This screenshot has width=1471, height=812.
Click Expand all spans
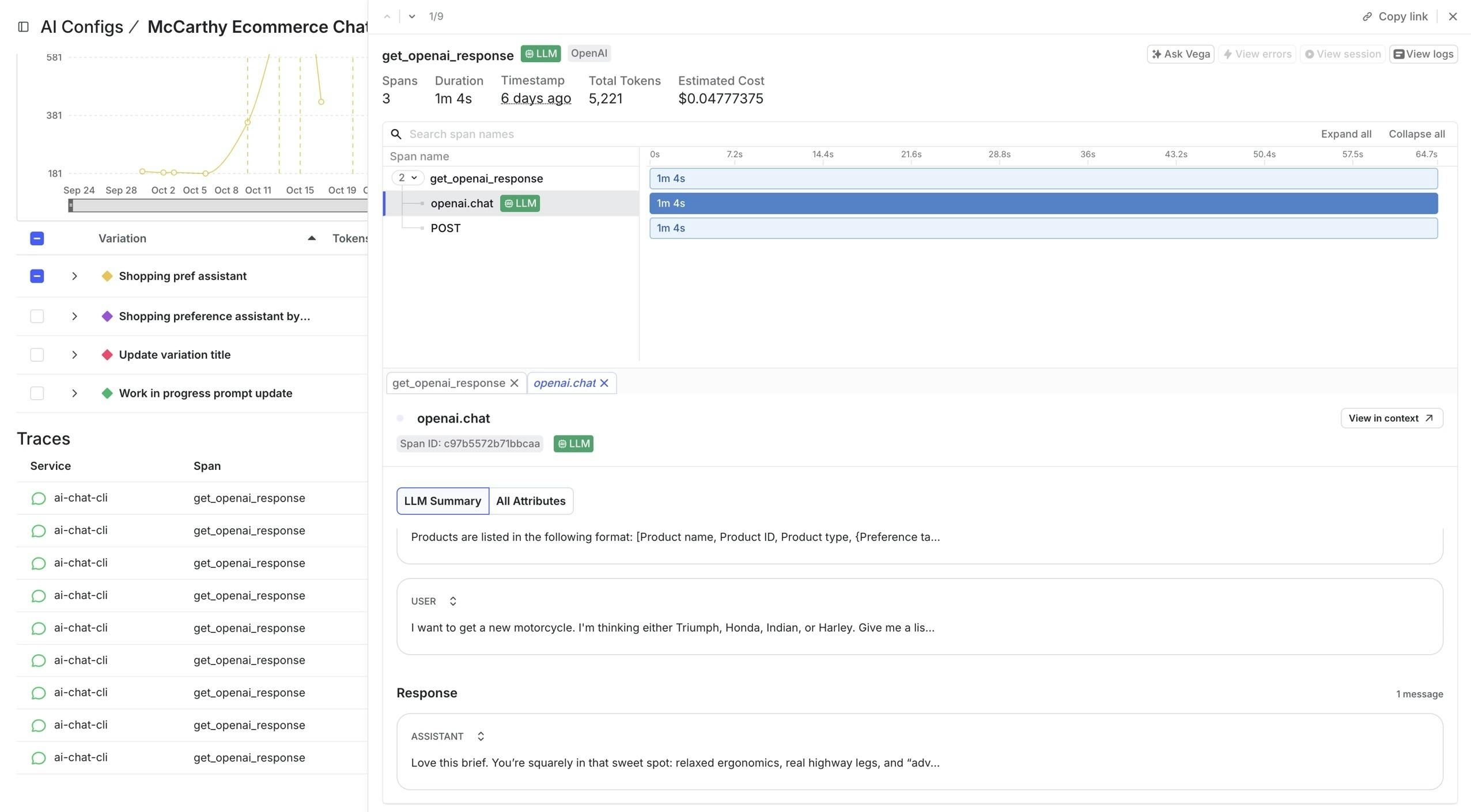point(1345,134)
